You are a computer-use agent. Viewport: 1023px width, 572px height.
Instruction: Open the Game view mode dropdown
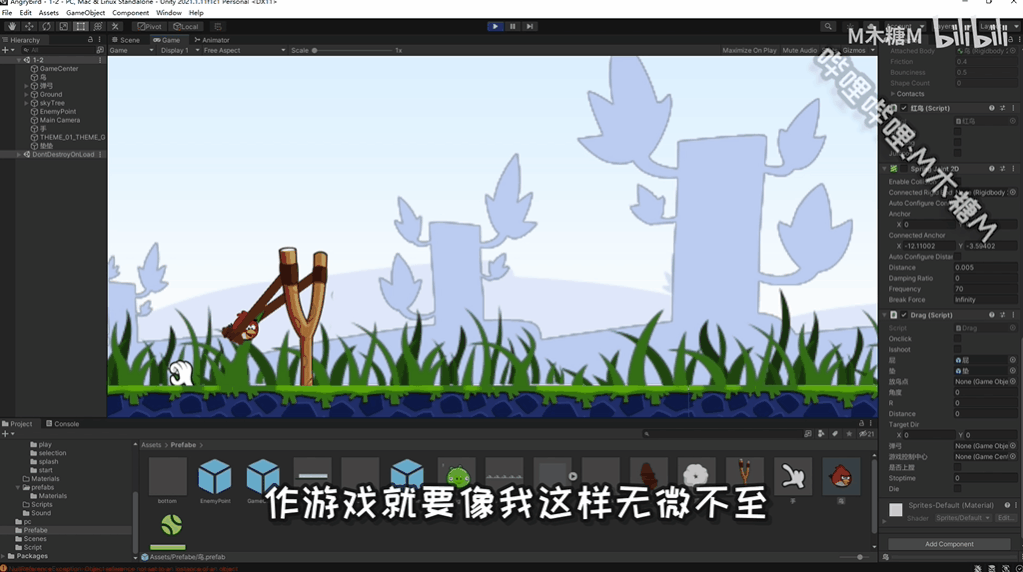pyautogui.click(x=131, y=50)
